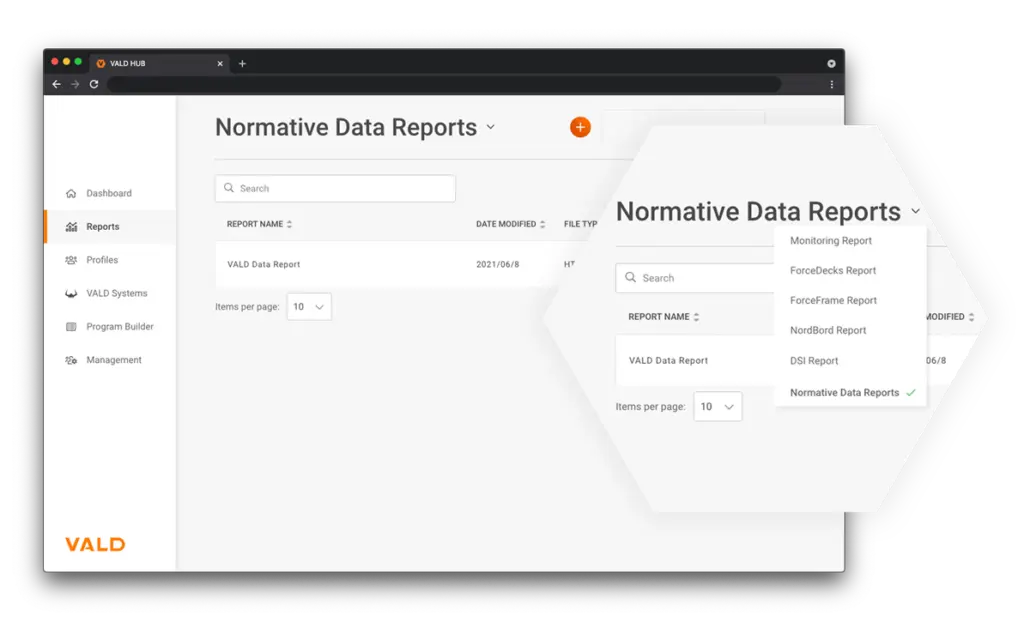This screenshot has width=1030, height=622.
Task: Click the Dashboard home icon in sidebar
Action: (71, 194)
